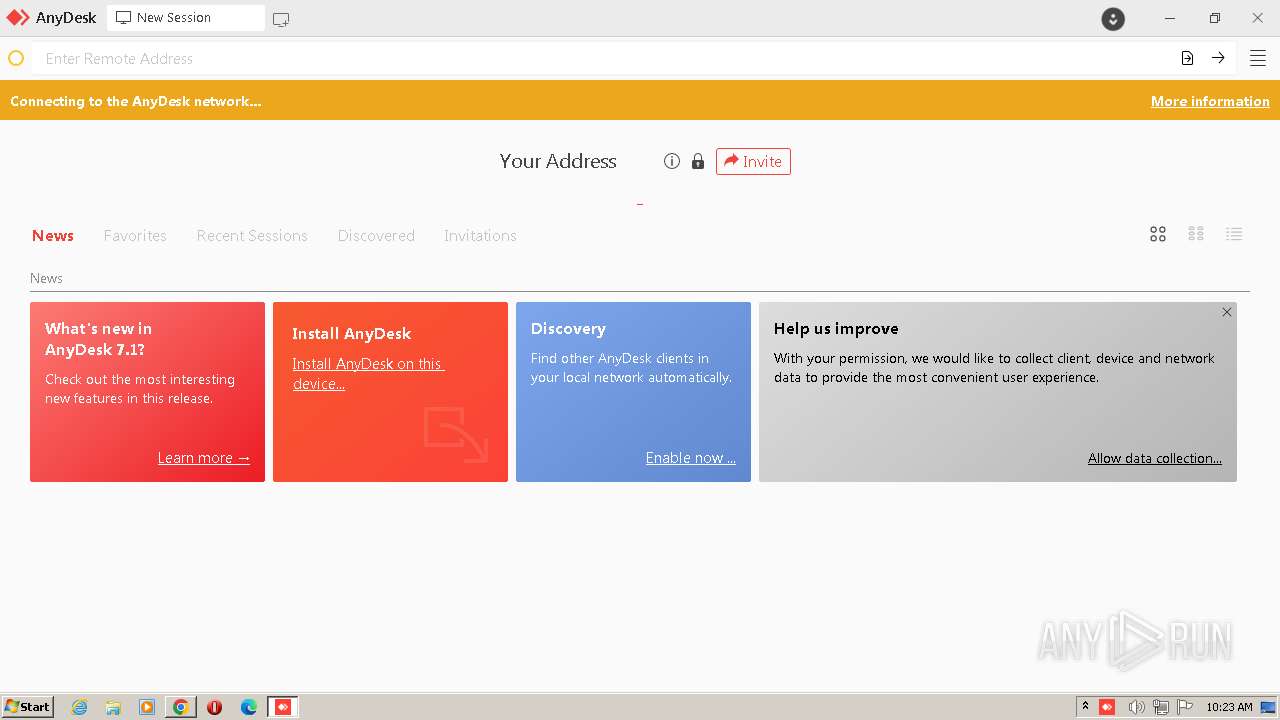Open the AnyDesk main menu hamburger icon
Image resolution: width=1280 pixels, height=720 pixels.
click(x=1258, y=58)
